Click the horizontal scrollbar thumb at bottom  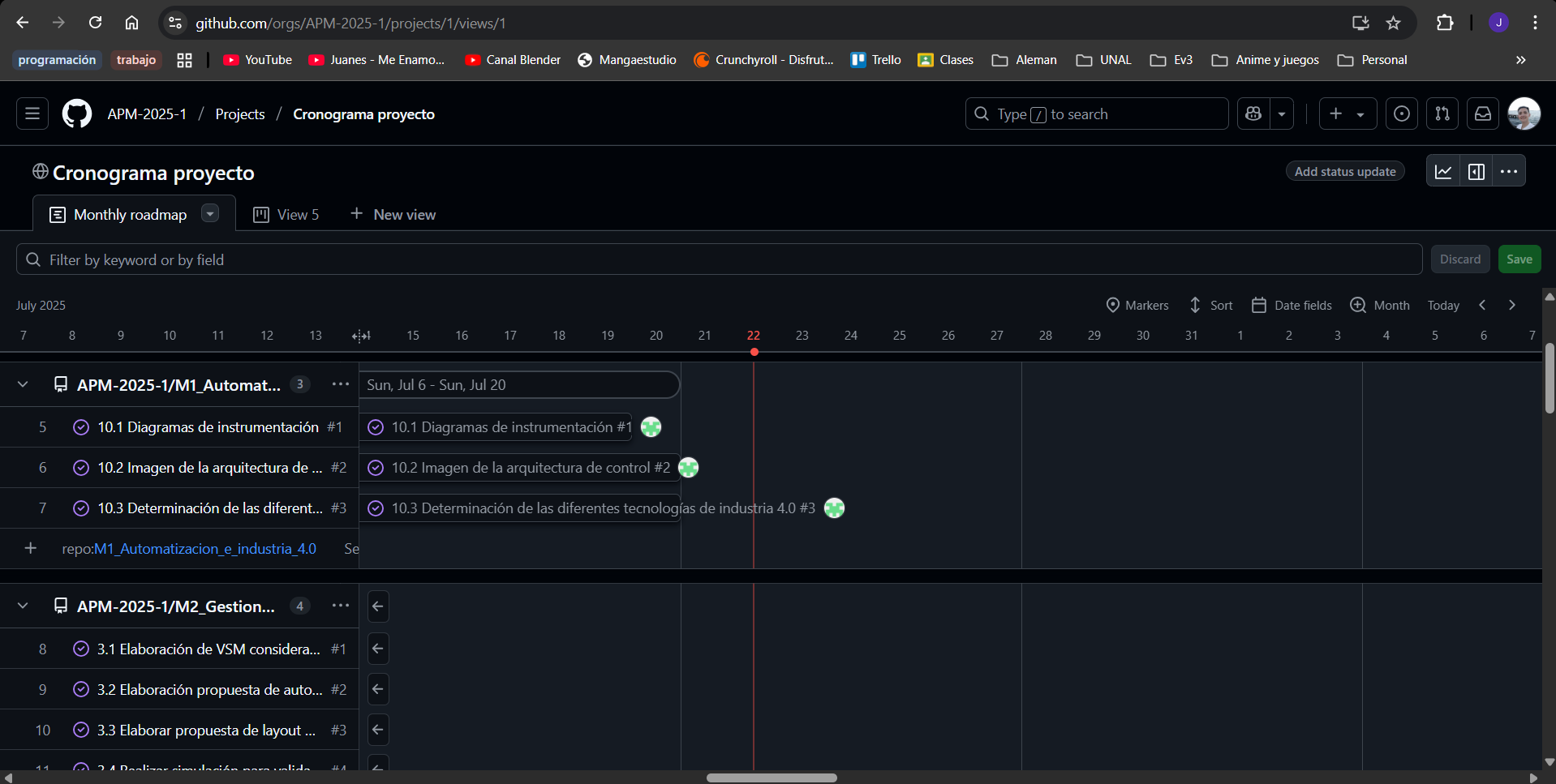coord(772,778)
